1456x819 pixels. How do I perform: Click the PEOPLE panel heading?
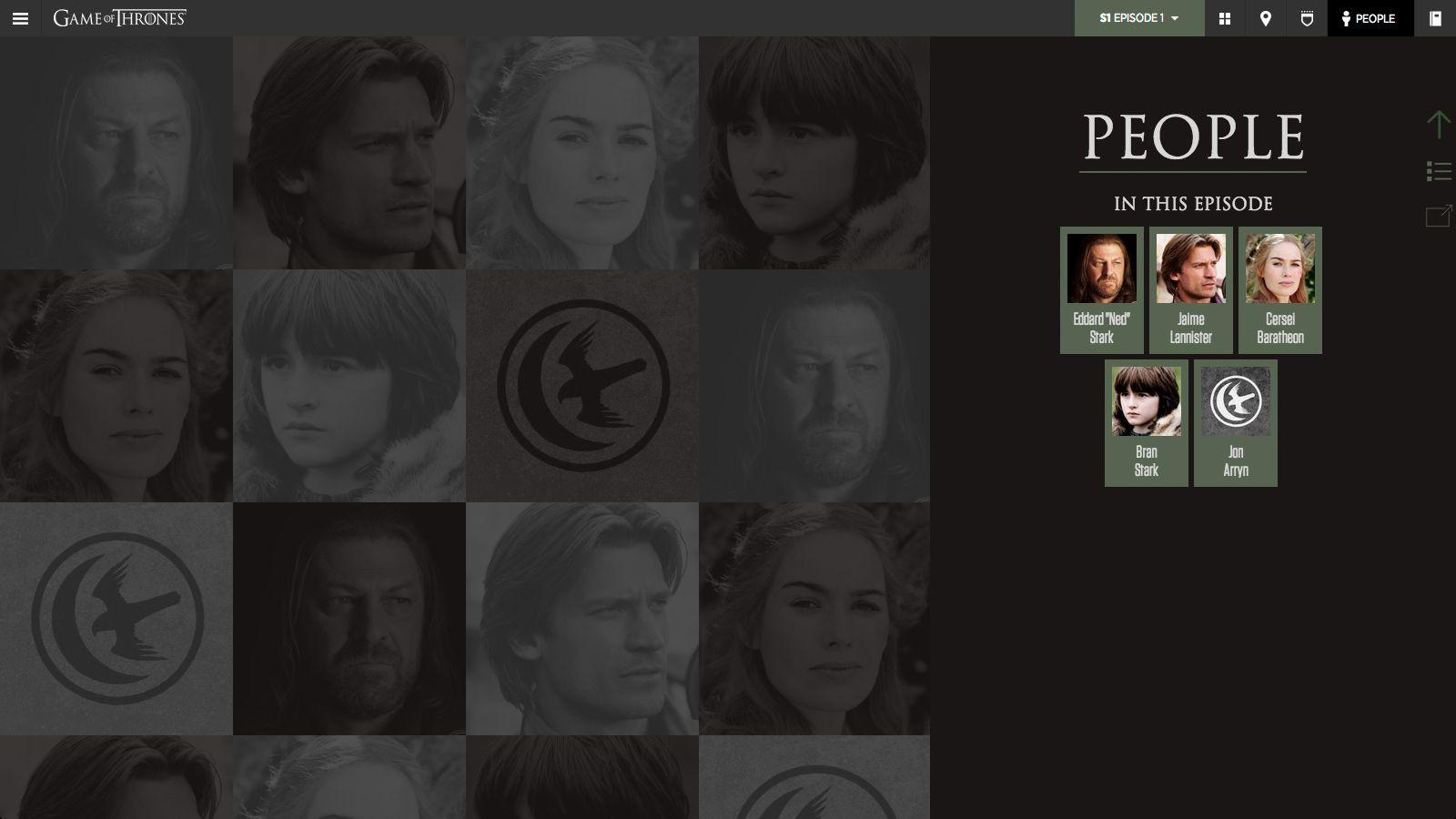[1192, 137]
